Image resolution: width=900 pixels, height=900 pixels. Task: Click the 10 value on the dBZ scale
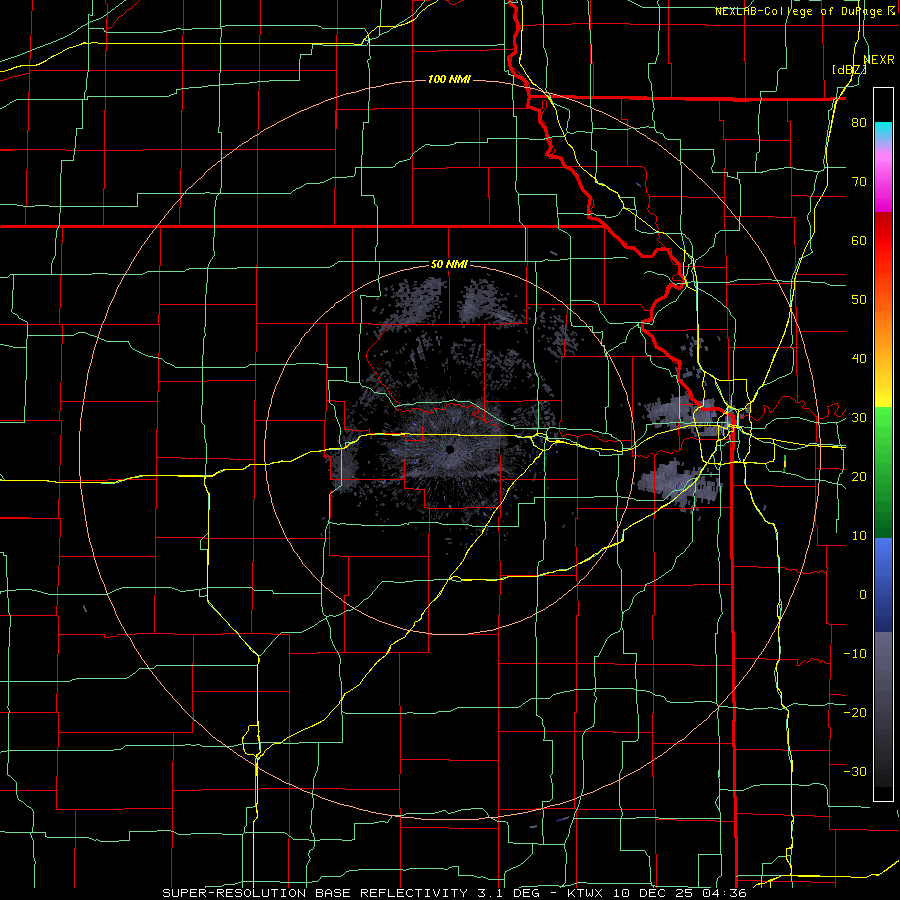click(x=859, y=536)
